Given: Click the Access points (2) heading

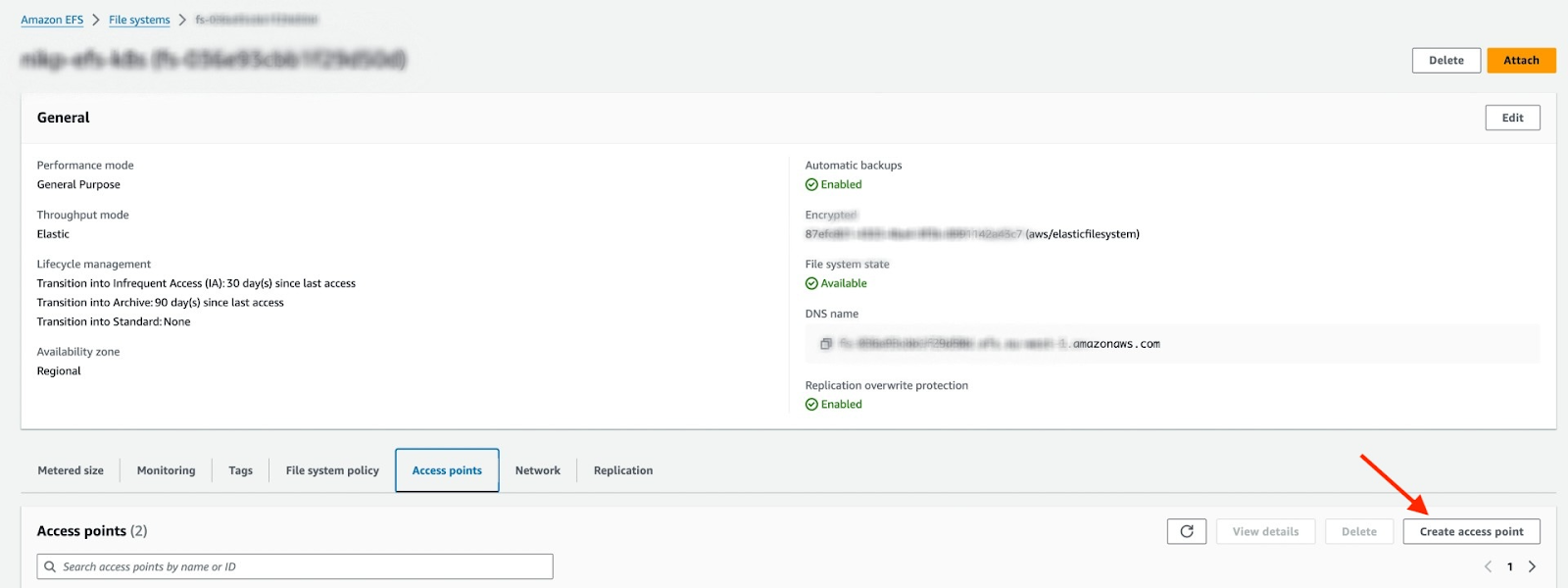Looking at the screenshot, I should click(92, 531).
